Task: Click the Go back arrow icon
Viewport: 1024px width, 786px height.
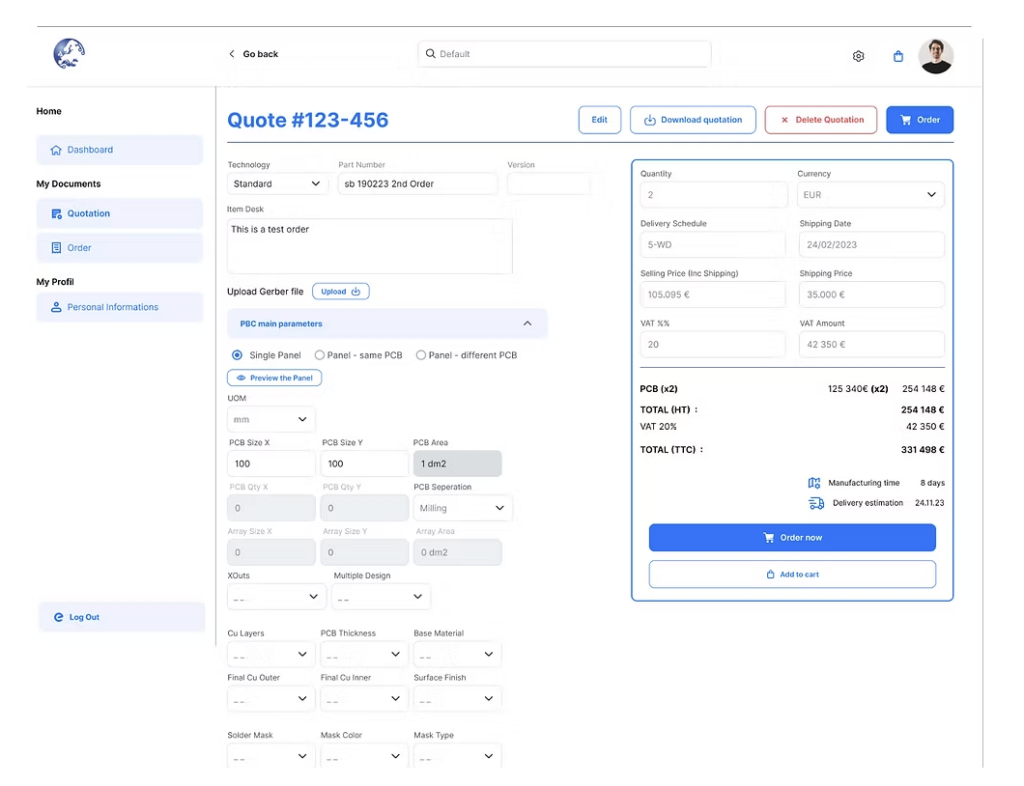Action: [231, 54]
